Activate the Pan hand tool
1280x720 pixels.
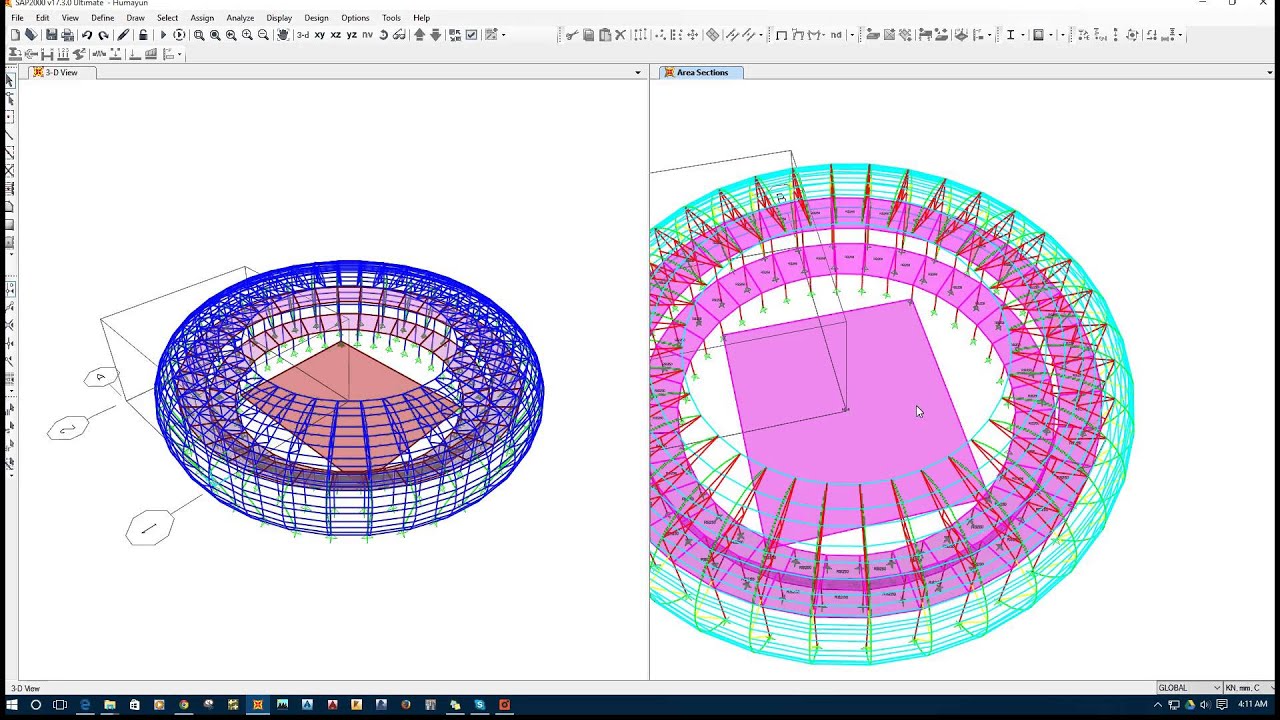click(x=283, y=35)
